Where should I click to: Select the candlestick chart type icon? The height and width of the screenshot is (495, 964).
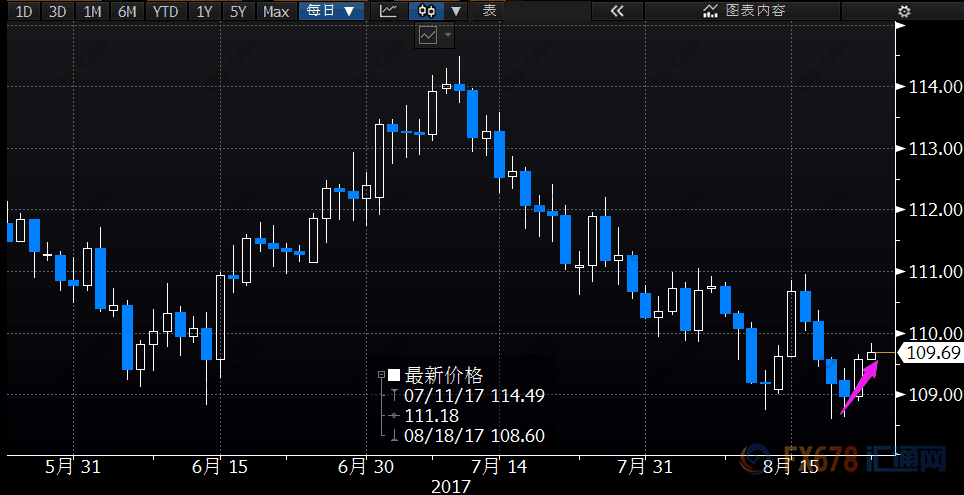click(427, 11)
